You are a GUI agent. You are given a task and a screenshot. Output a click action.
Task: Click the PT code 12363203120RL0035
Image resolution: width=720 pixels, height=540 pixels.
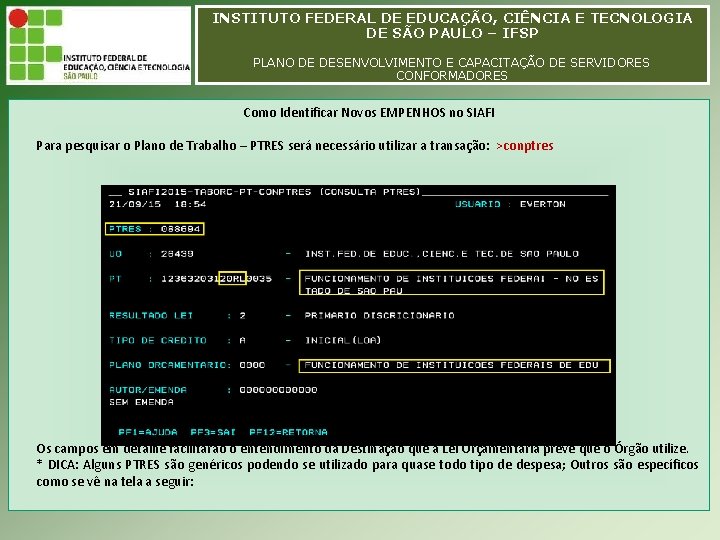pos(216,279)
